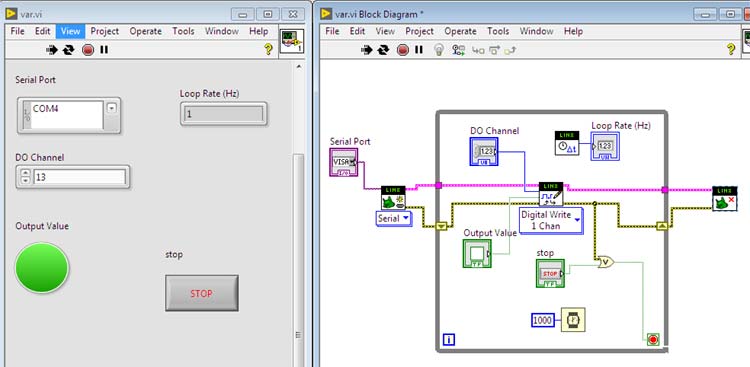Screen dimensions: 750x367
Task: Select the Output Value boolean terminal
Action: (x=477, y=253)
